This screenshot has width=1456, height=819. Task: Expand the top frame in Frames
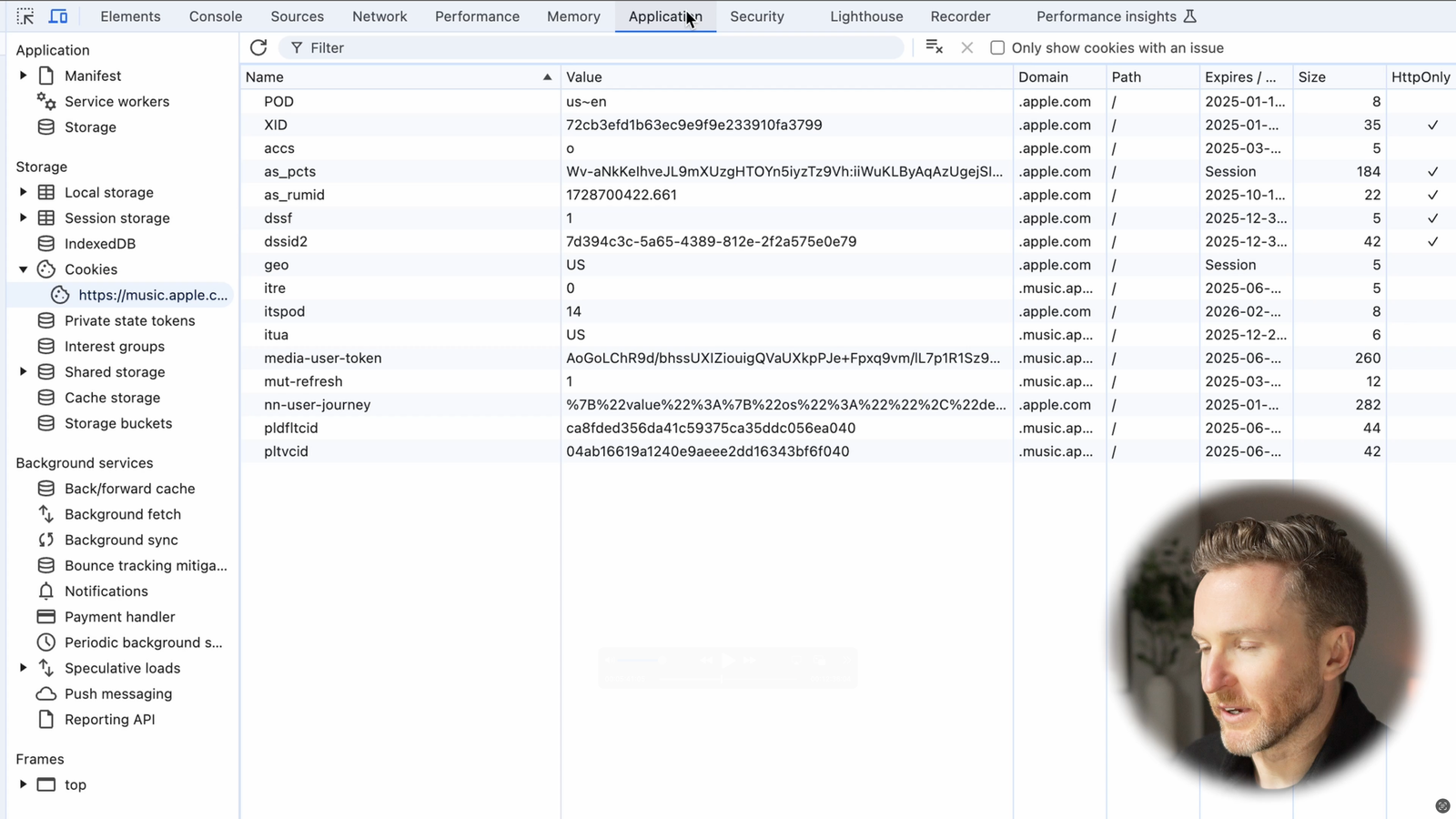(23, 784)
